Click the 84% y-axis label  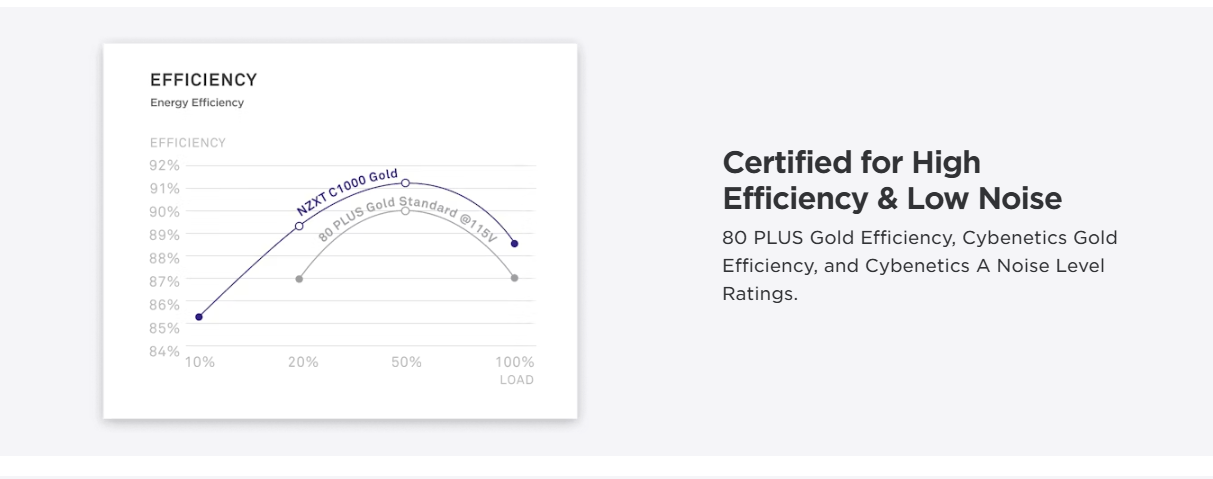coord(165,351)
